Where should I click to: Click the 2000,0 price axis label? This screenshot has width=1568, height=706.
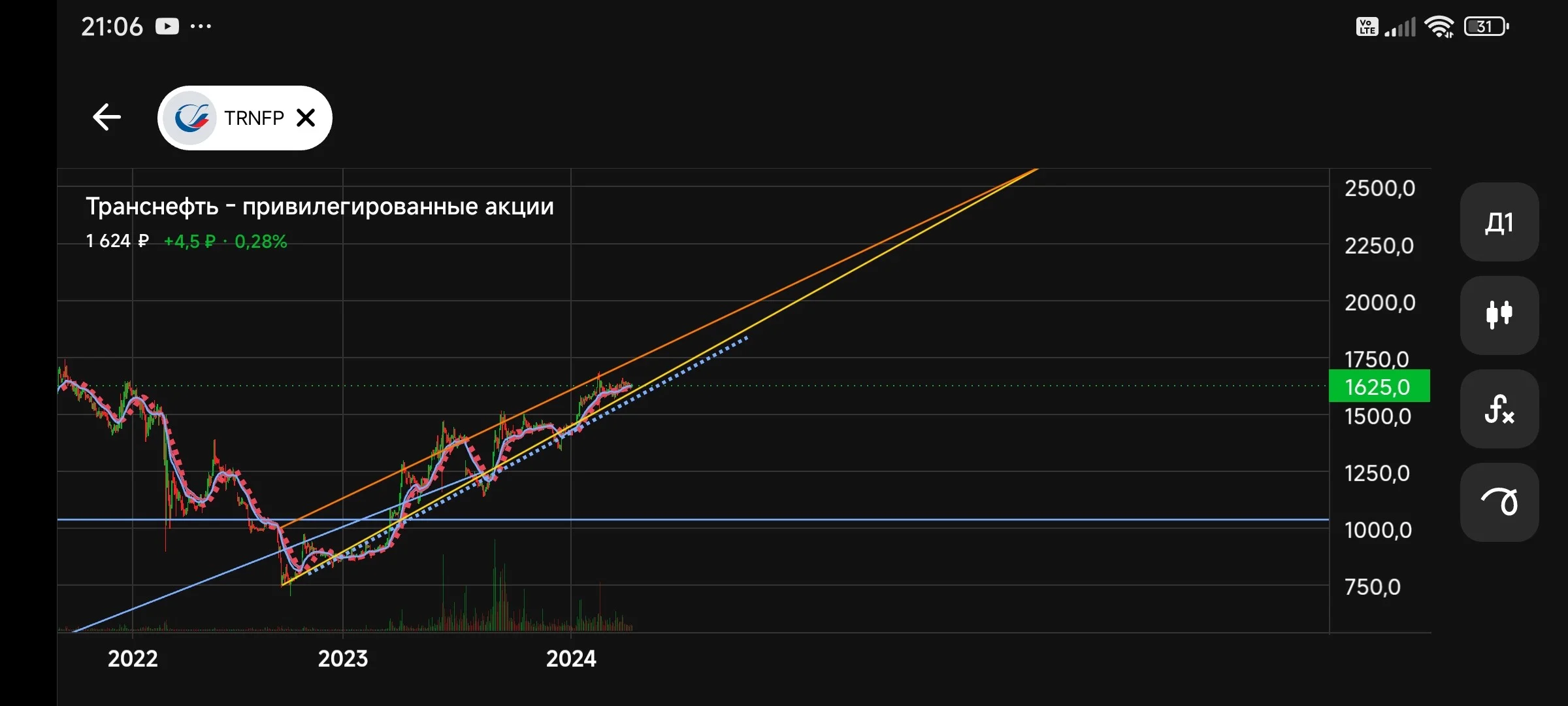click(x=1380, y=303)
